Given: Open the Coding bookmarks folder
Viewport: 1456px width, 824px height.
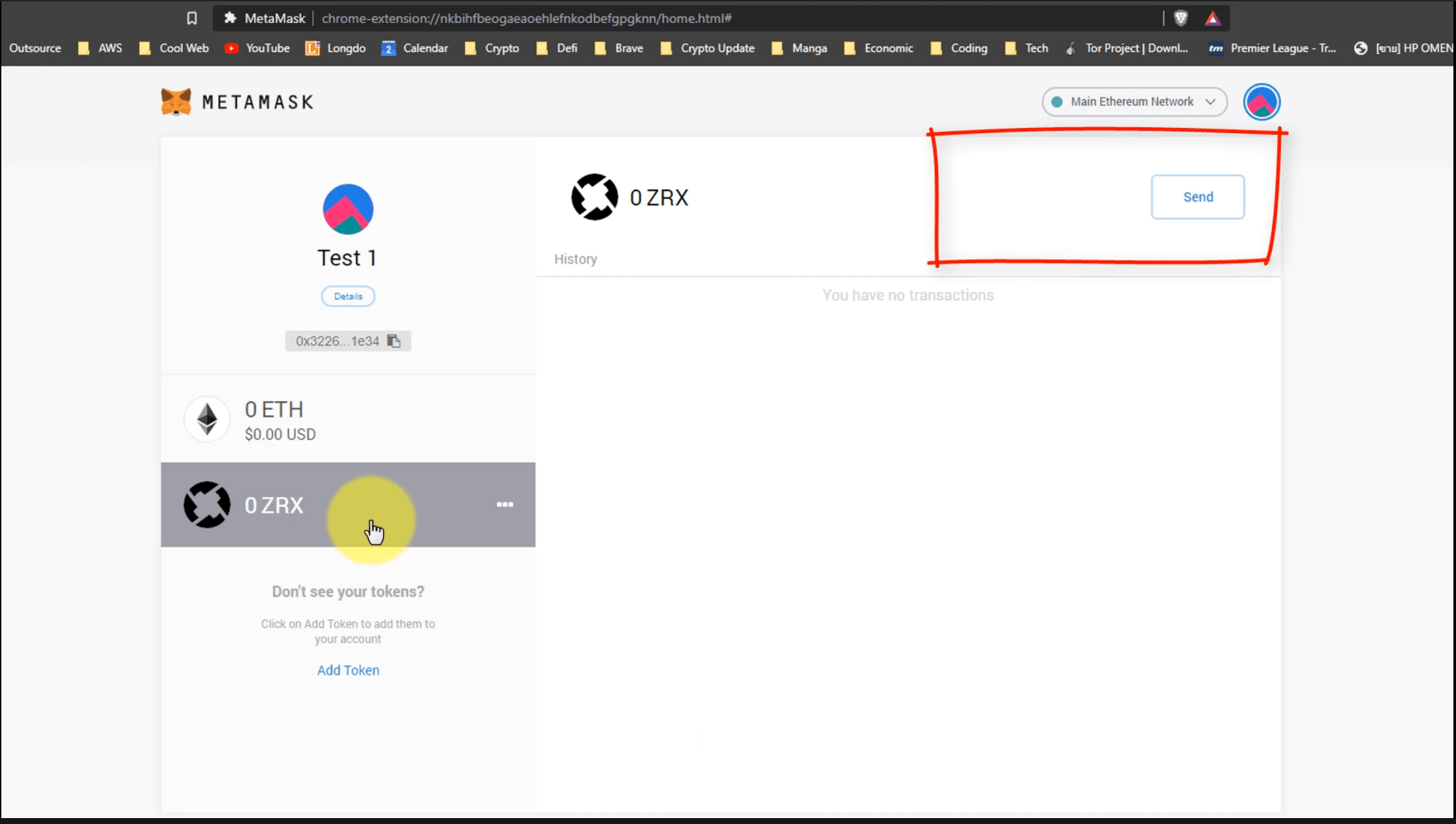Looking at the screenshot, I should (x=959, y=48).
